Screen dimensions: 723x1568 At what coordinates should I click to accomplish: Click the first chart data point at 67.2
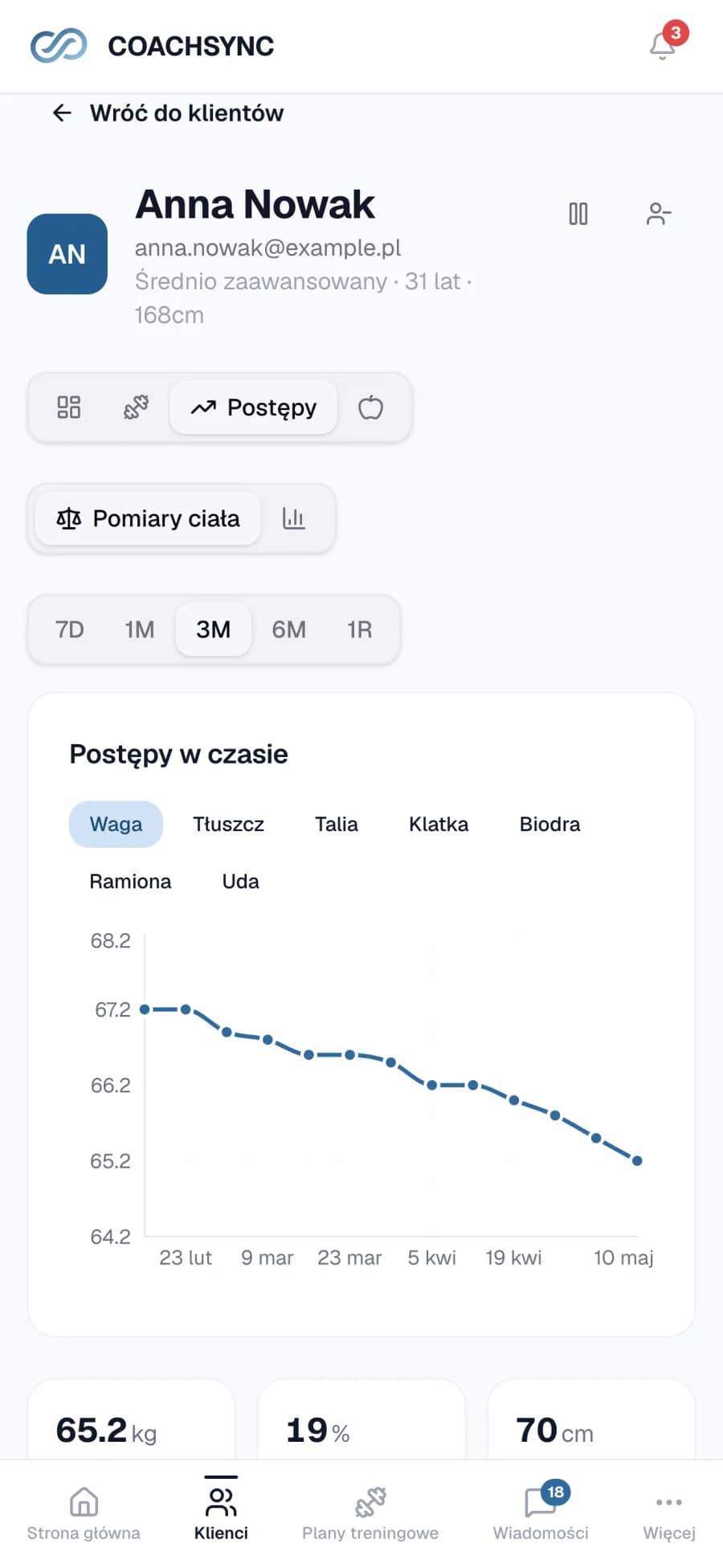(145, 1009)
